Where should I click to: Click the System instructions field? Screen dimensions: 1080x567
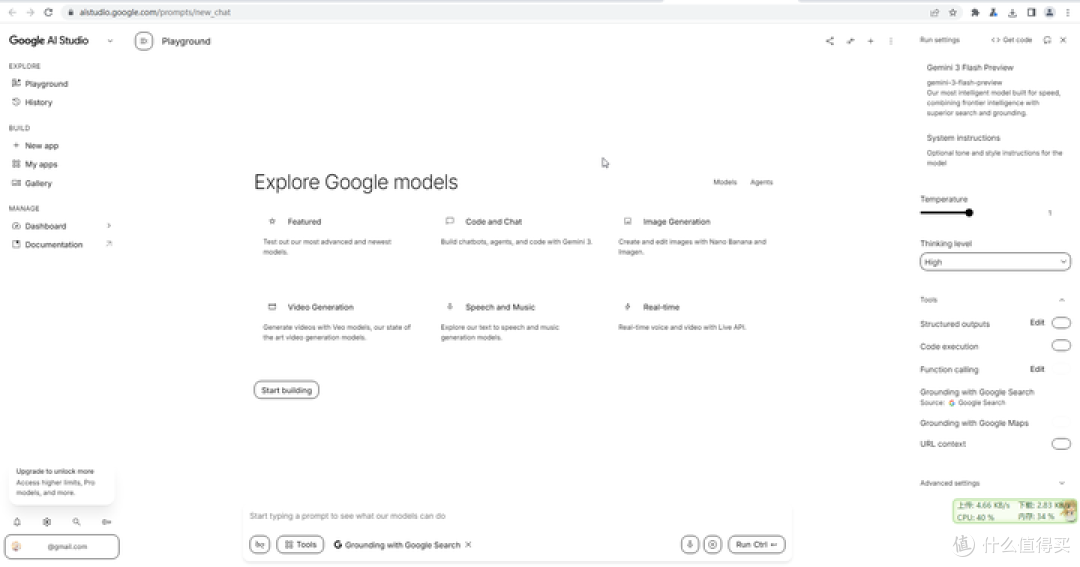(x=995, y=150)
